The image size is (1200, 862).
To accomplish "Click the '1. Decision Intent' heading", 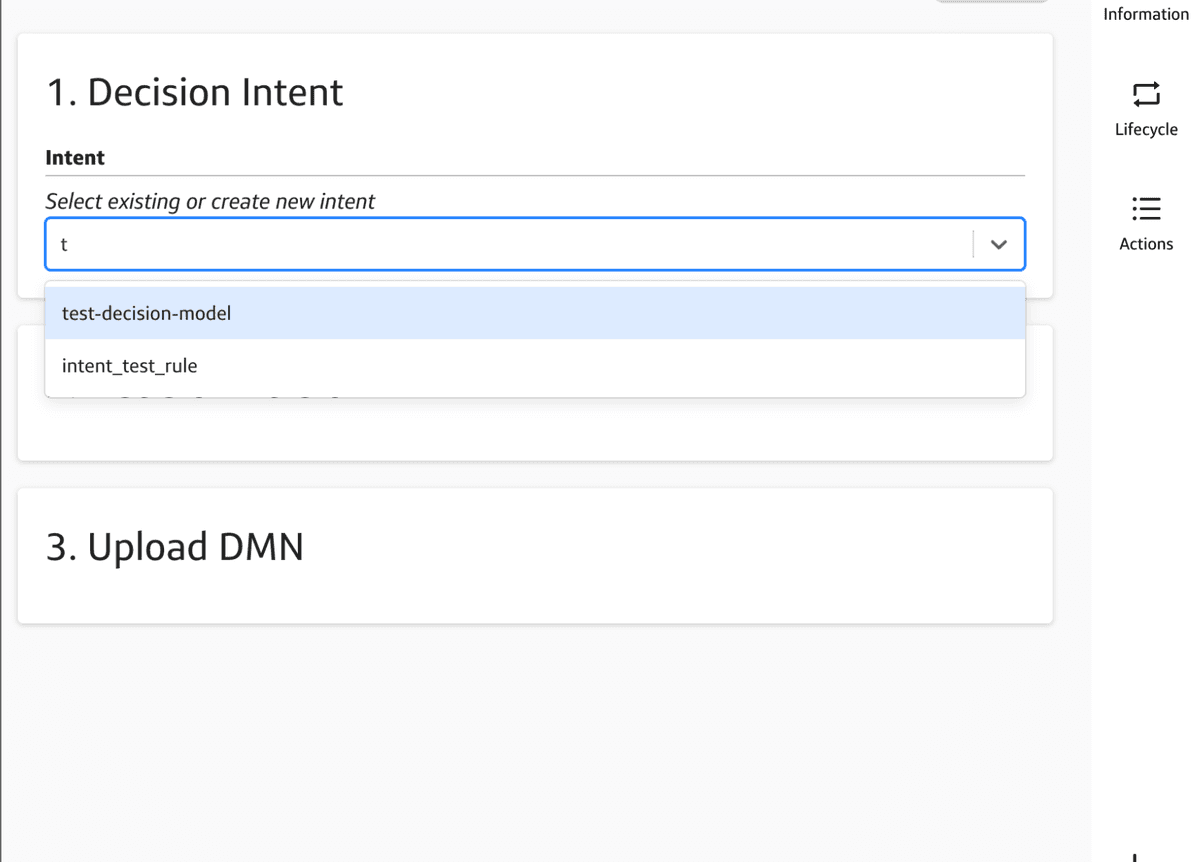I will pos(195,92).
